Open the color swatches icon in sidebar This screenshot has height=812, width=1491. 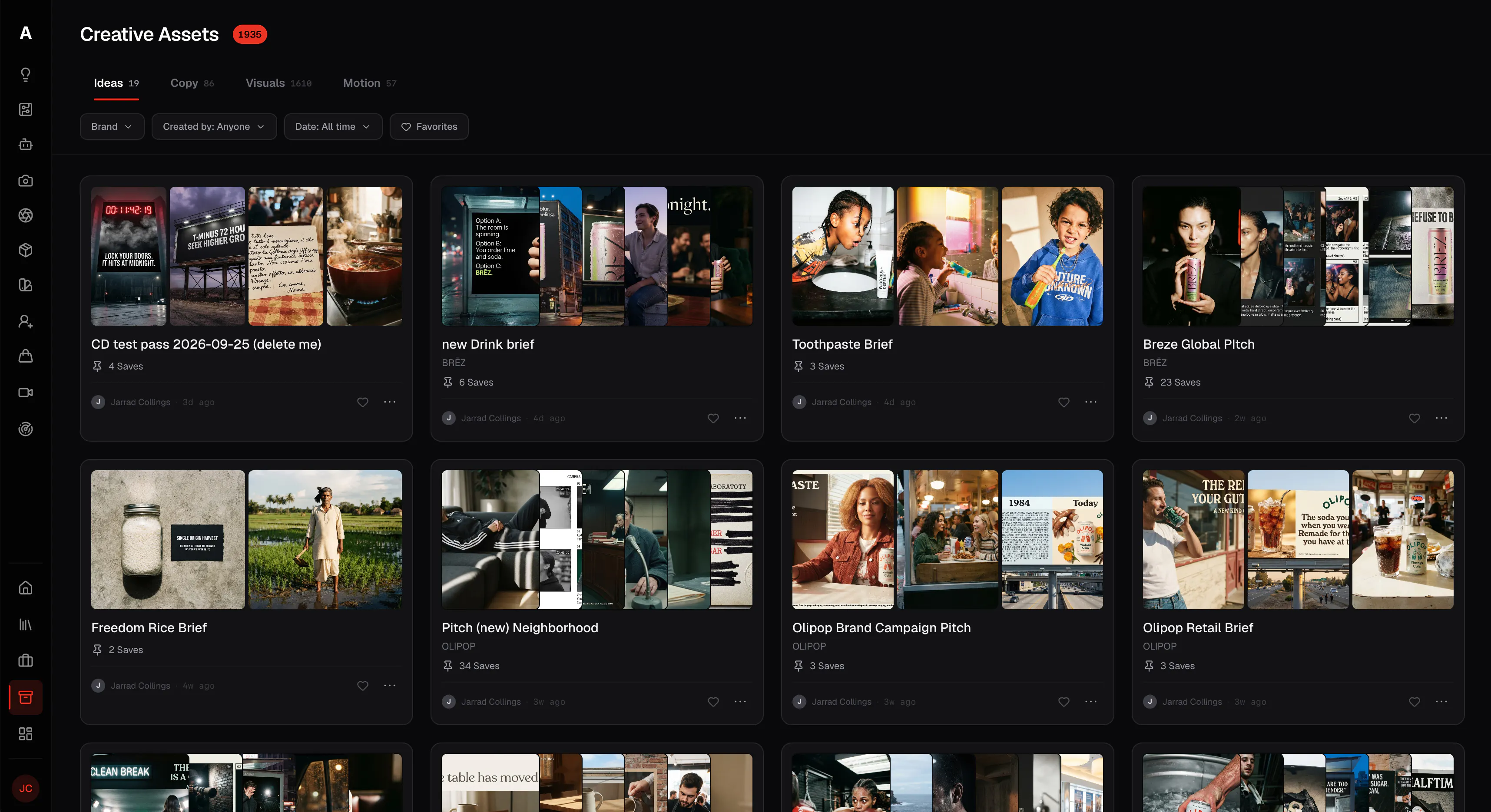tap(26, 285)
